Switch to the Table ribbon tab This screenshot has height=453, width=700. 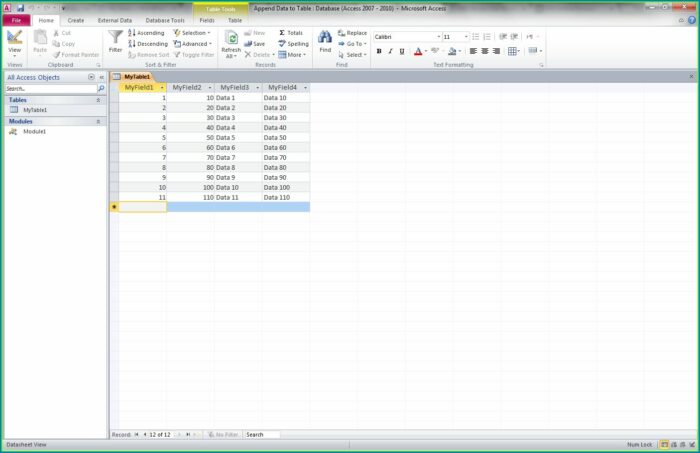pos(234,20)
